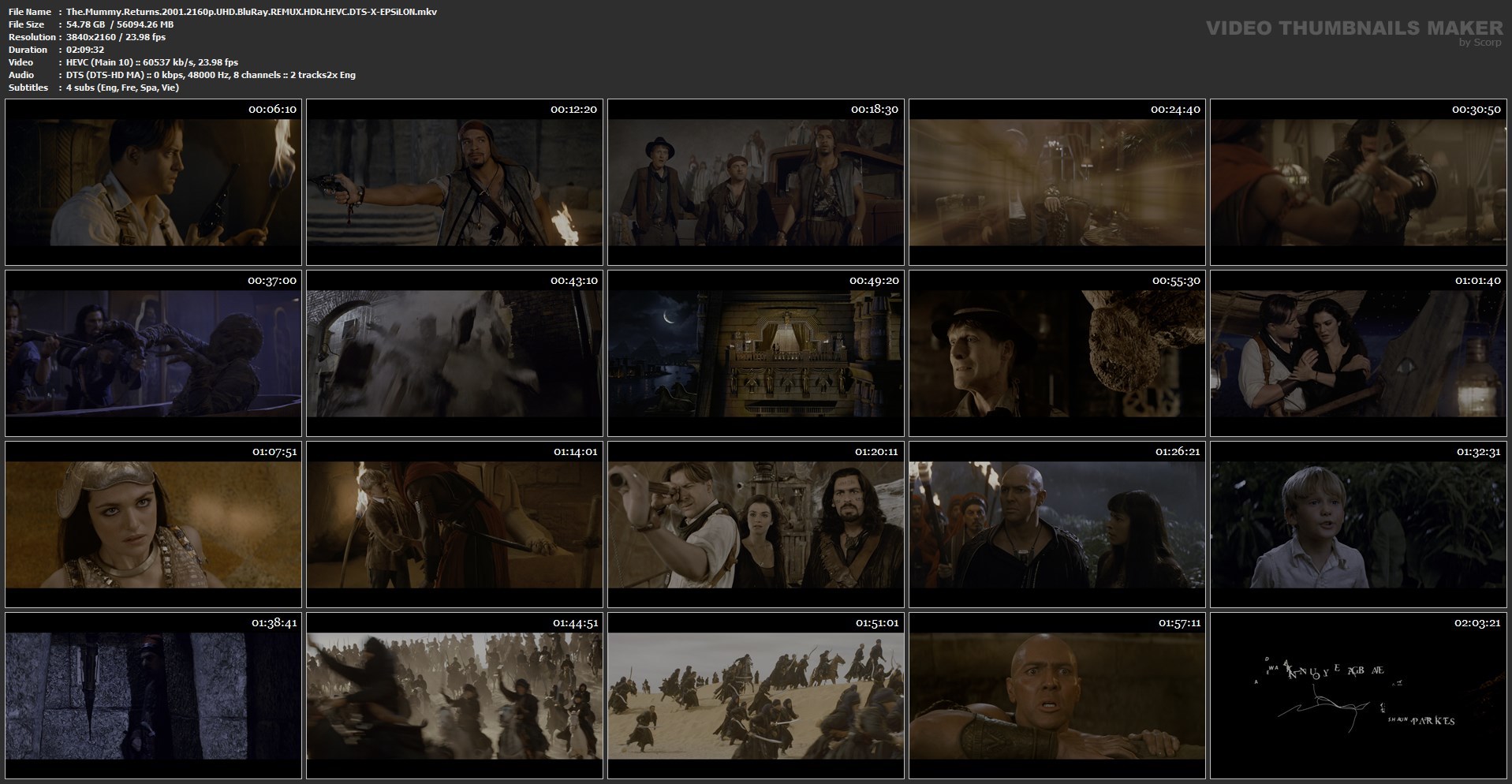This screenshot has width=1512, height=784.
Task: Click the duration value 02:09:32
Action: [x=85, y=50]
